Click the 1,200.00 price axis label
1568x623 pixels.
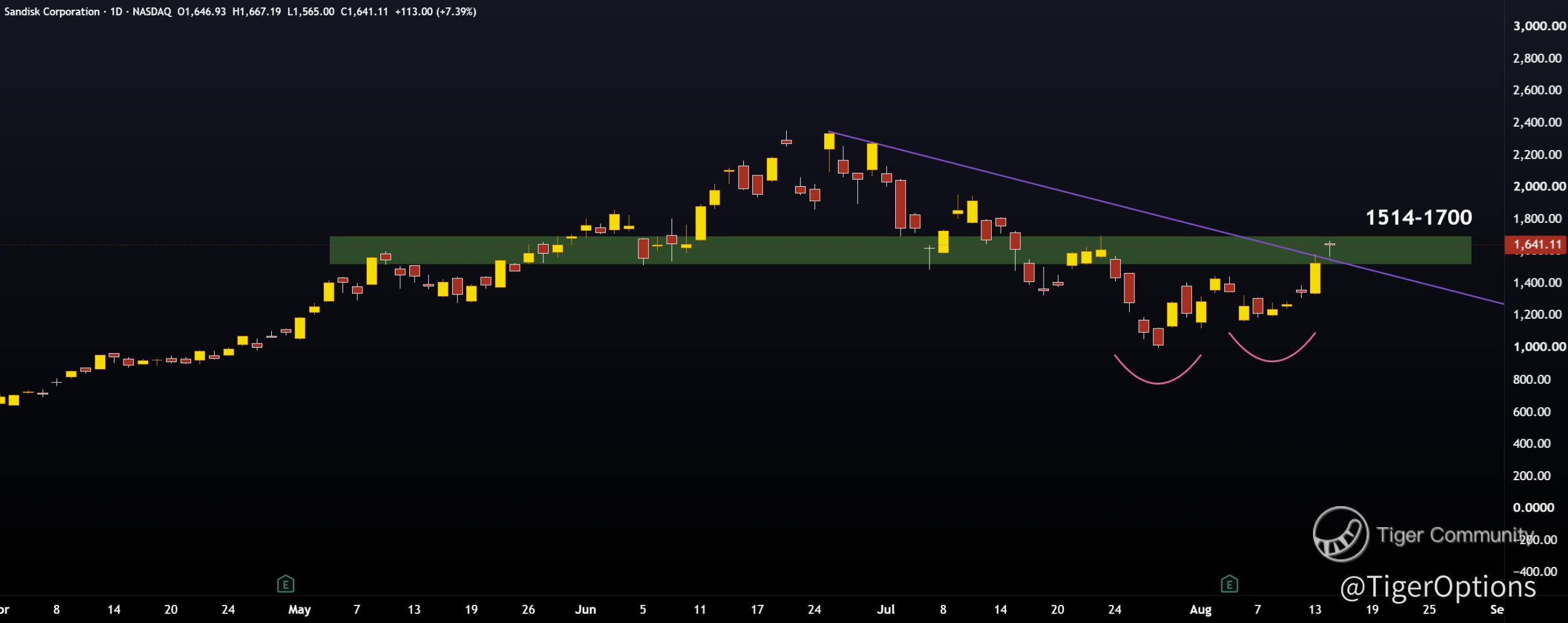click(1537, 315)
